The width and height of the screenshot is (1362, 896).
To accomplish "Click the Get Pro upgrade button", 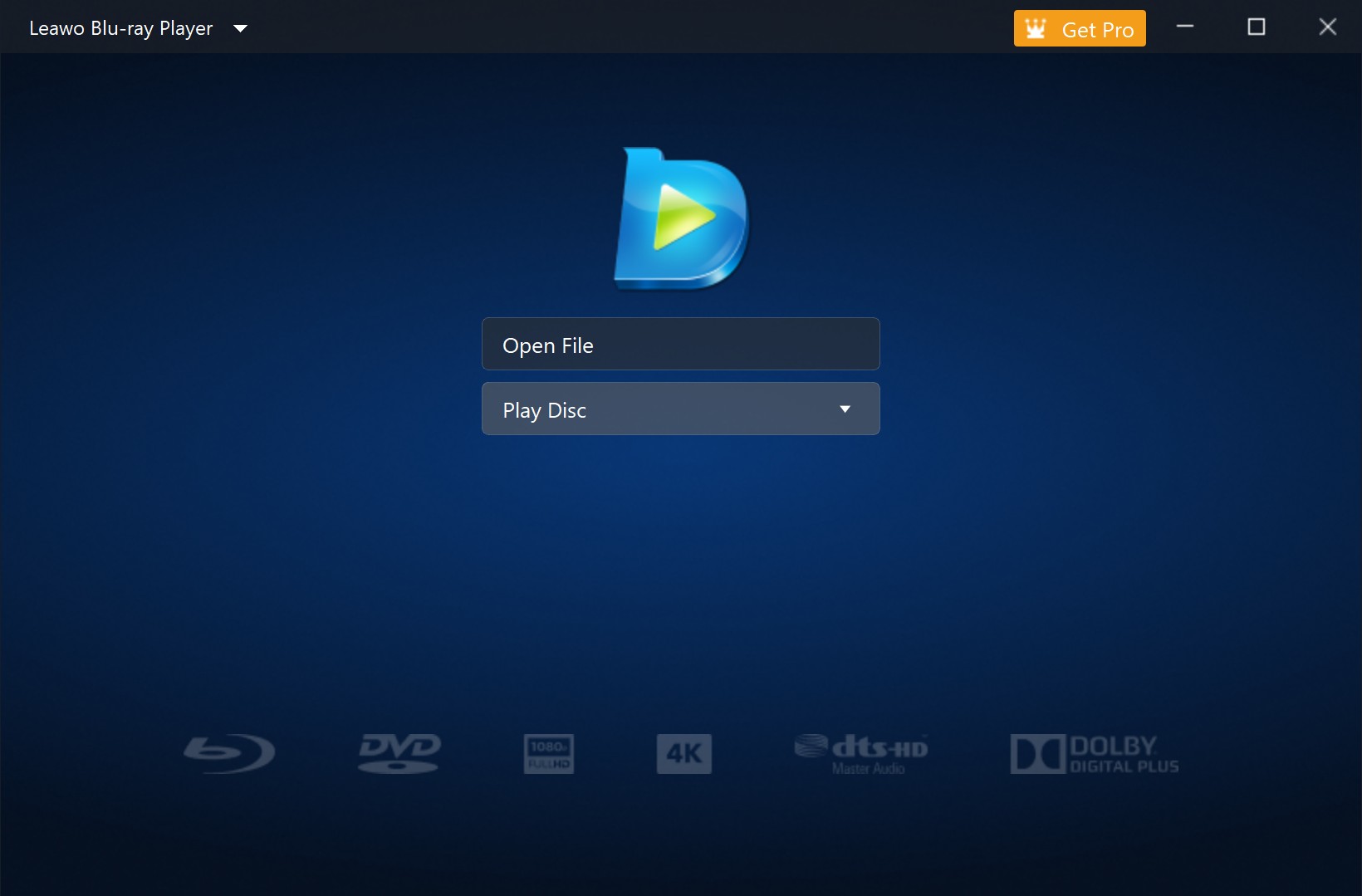I will pyautogui.click(x=1080, y=28).
